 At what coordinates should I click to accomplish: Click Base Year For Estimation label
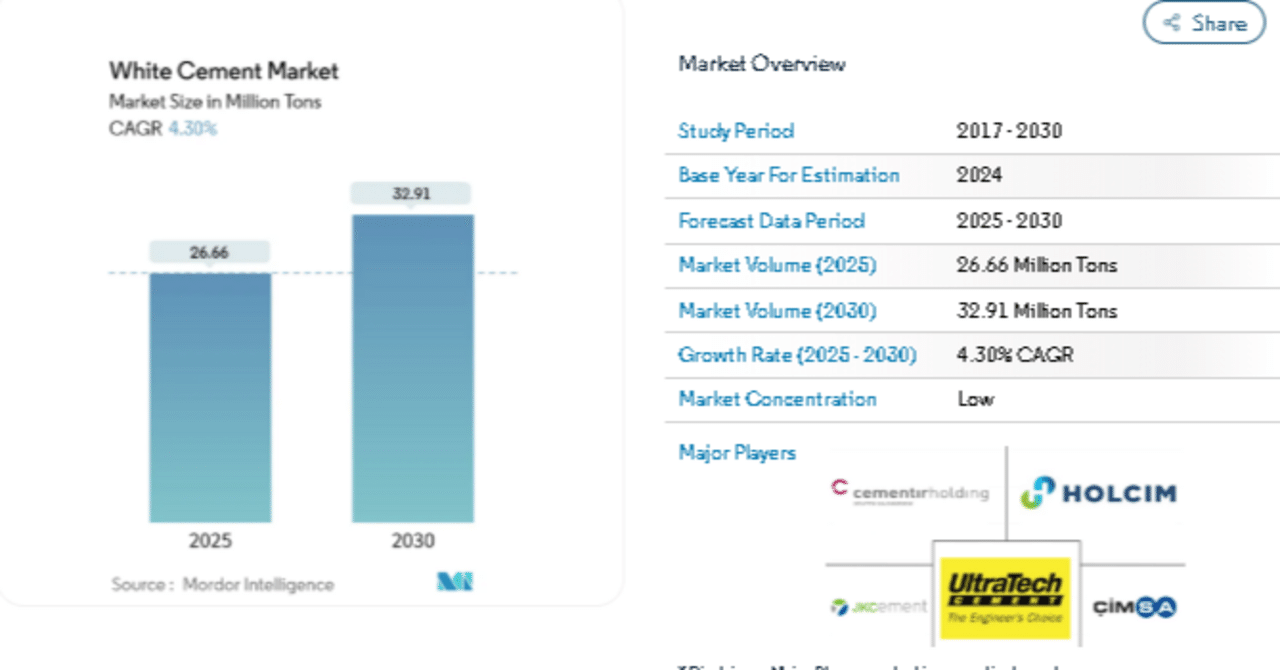click(x=789, y=175)
